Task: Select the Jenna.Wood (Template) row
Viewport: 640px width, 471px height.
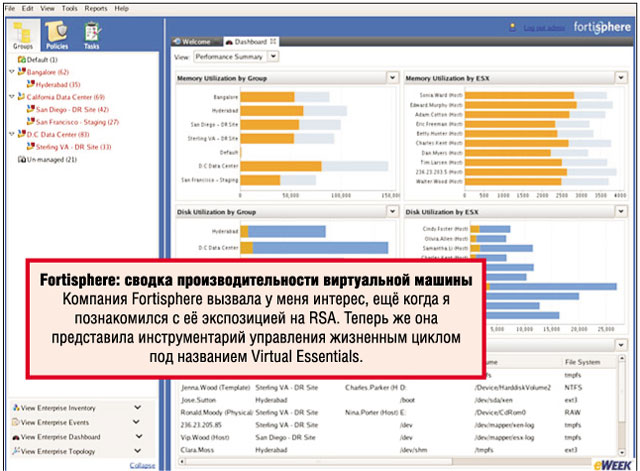Action: point(398,388)
